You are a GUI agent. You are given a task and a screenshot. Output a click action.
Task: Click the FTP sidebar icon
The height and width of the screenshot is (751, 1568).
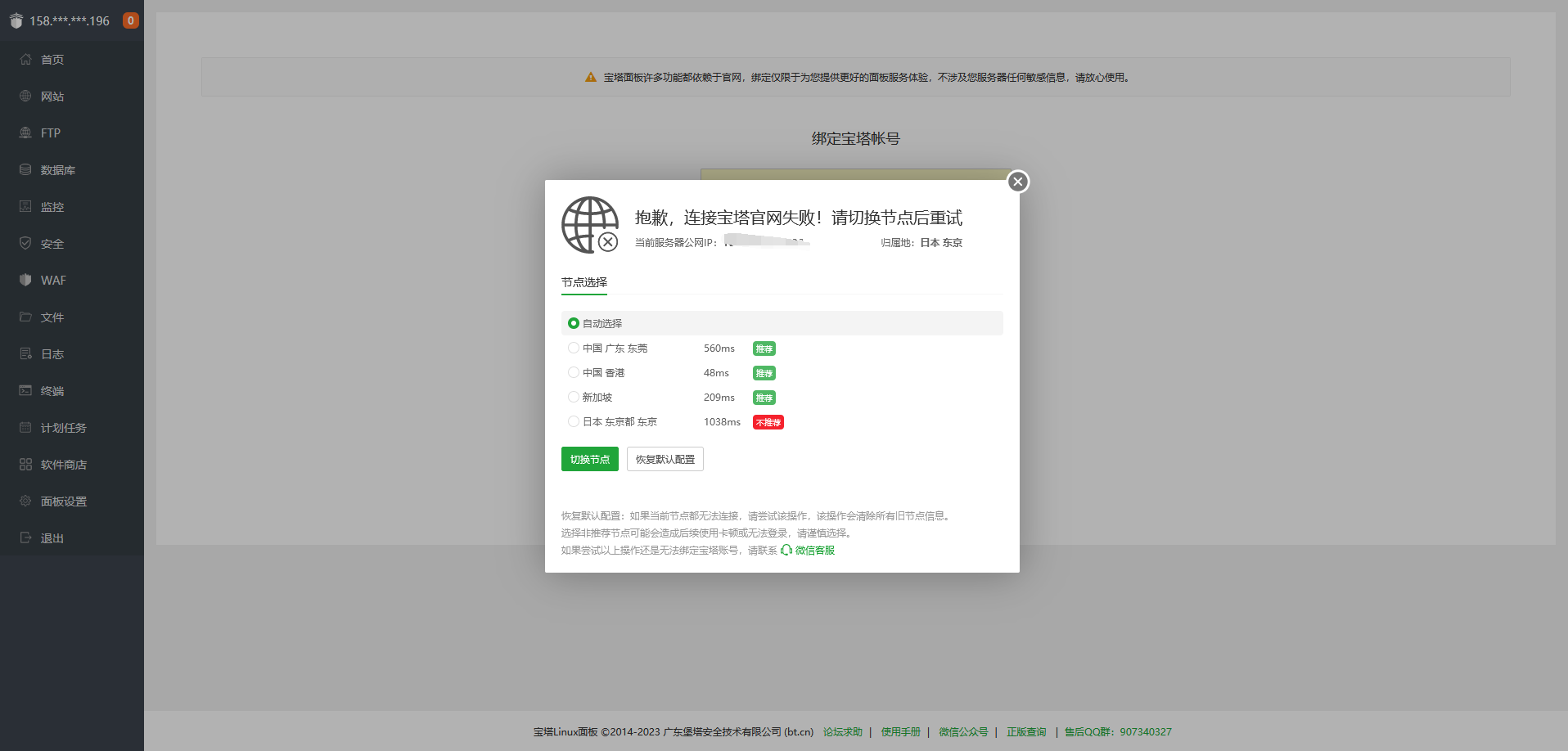click(25, 133)
